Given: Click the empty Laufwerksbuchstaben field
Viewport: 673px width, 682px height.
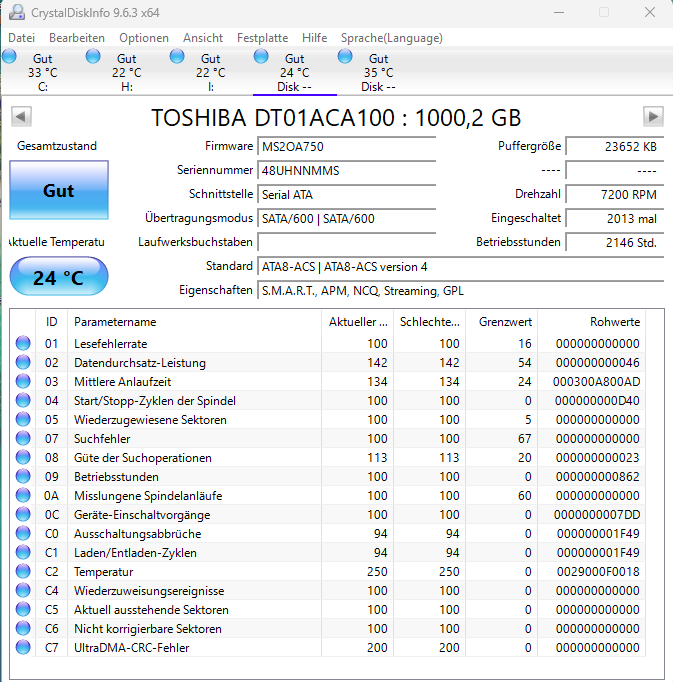Looking at the screenshot, I should pyautogui.click(x=347, y=242).
